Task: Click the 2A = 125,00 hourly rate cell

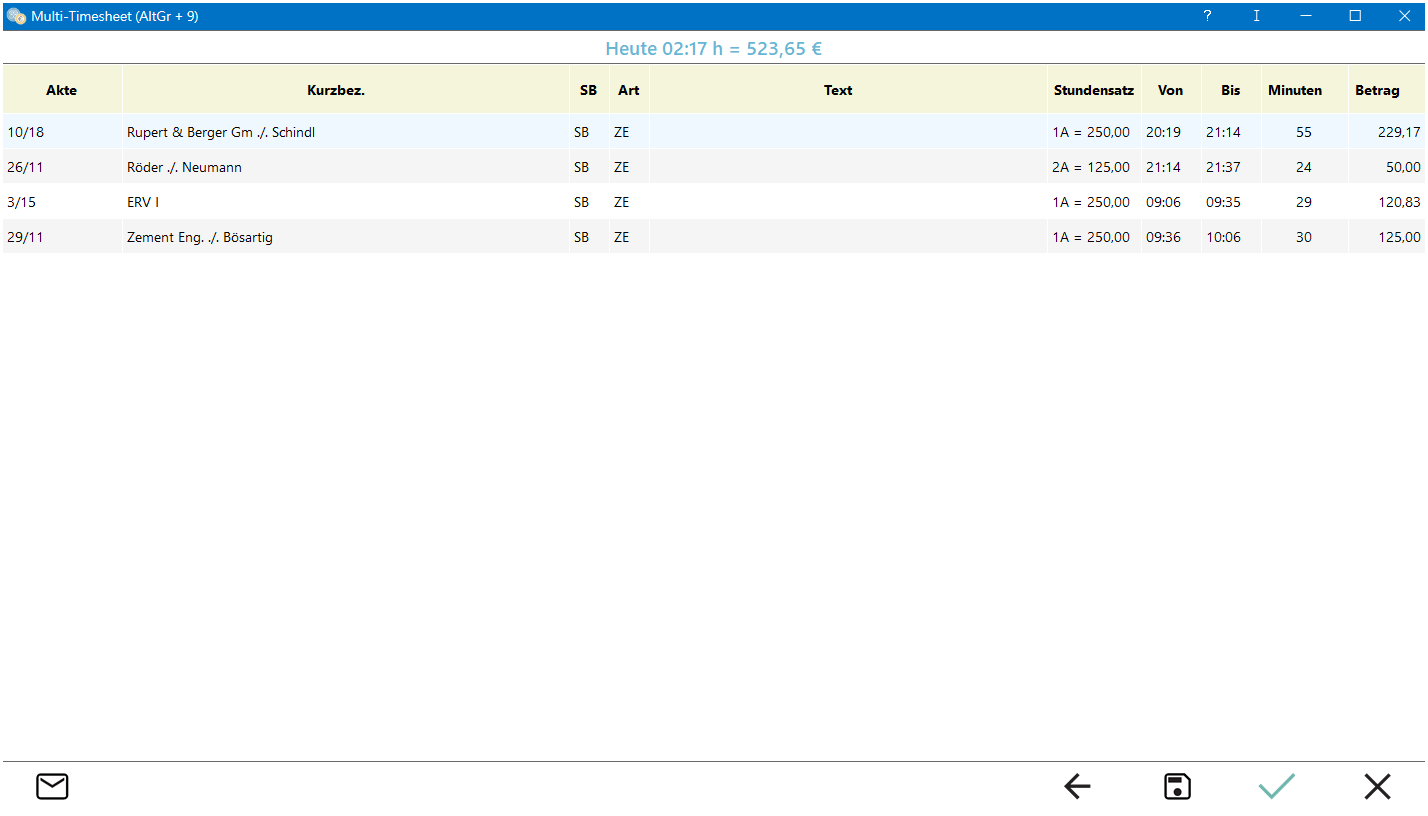Action: point(1091,167)
